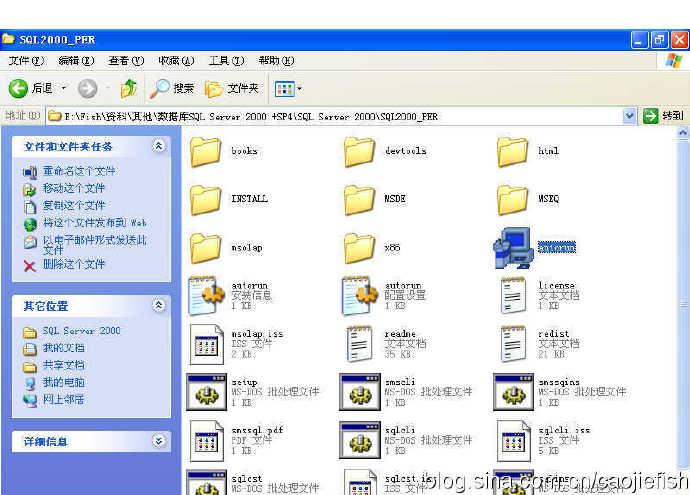Image resolution: width=690 pixels, height=495 pixels.
Task: Click the highlighted autorun application icon
Action: tap(512, 248)
